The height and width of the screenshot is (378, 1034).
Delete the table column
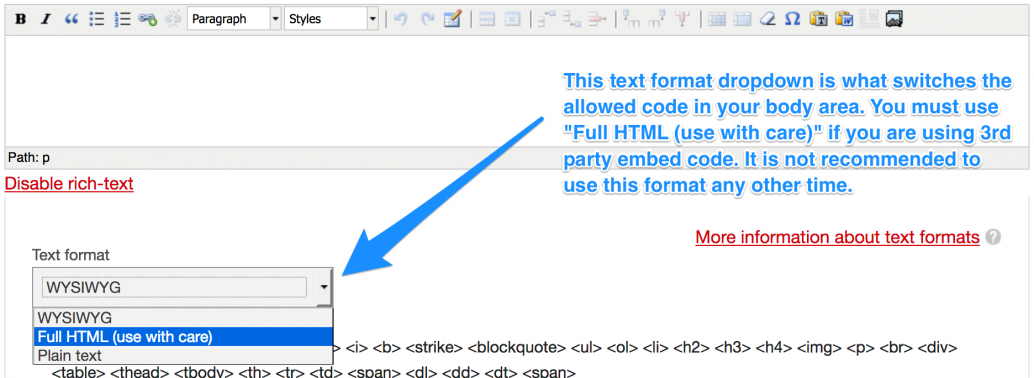point(683,19)
